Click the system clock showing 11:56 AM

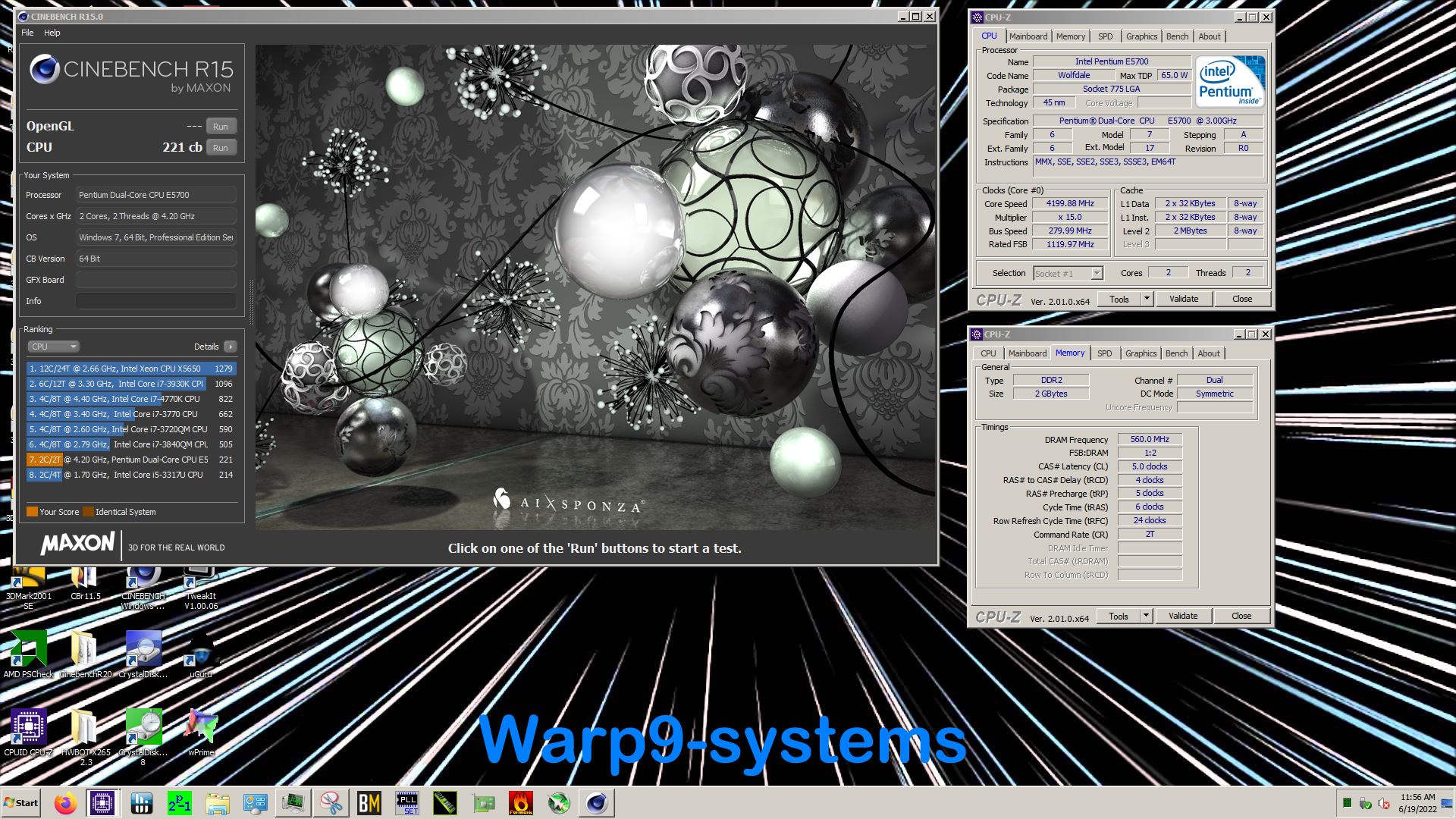pyautogui.click(x=1417, y=797)
